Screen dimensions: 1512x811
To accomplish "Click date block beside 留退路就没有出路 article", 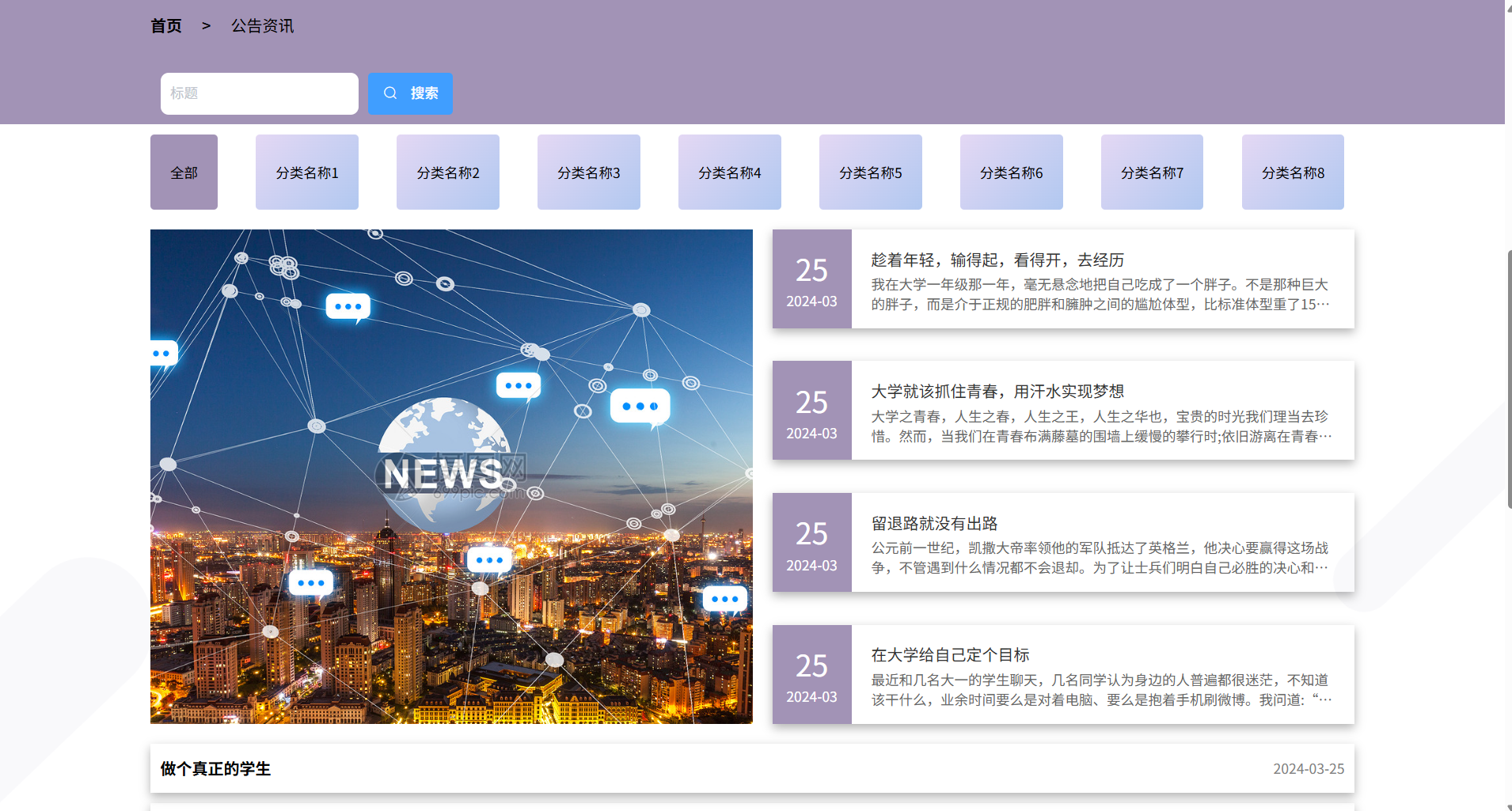I will pyautogui.click(x=812, y=542).
